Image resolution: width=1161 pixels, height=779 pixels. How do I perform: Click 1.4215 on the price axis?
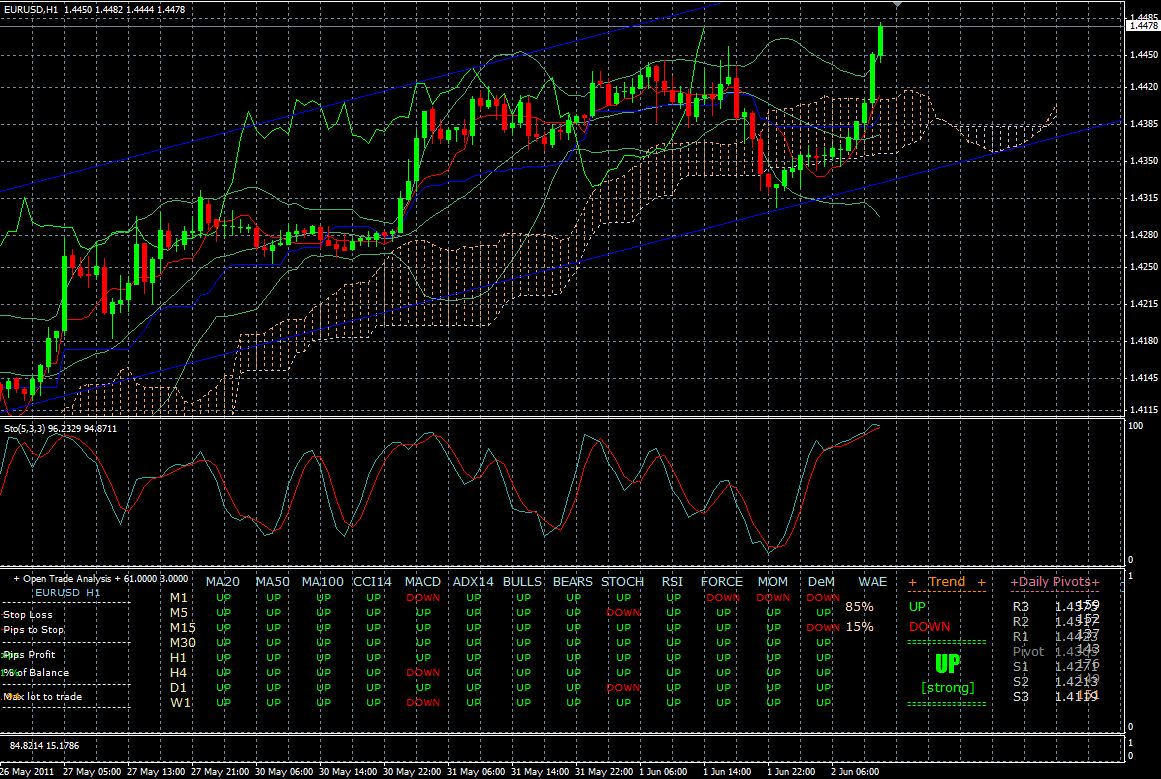point(1144,304)
